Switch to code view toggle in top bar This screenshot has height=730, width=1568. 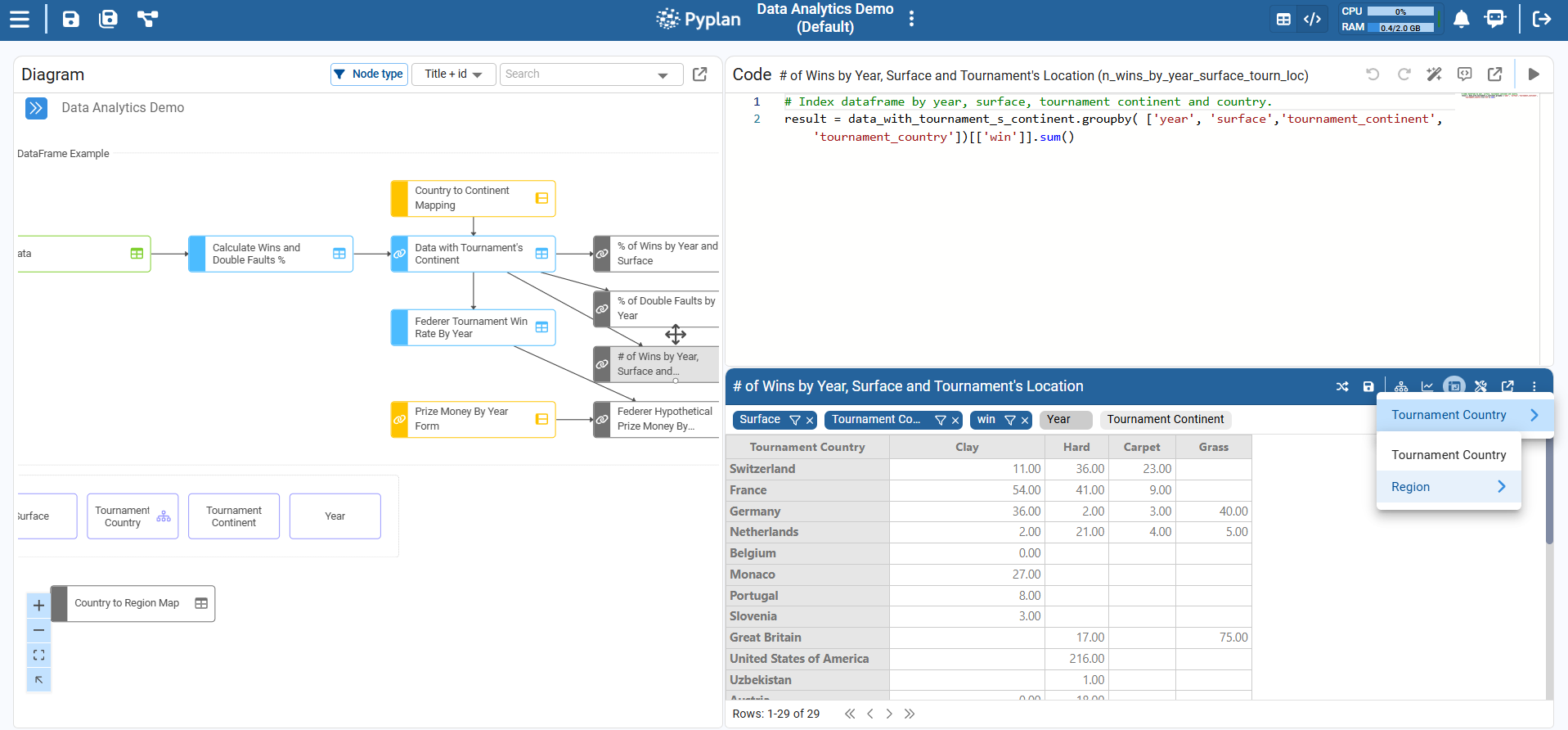[x=1312, y=19]
